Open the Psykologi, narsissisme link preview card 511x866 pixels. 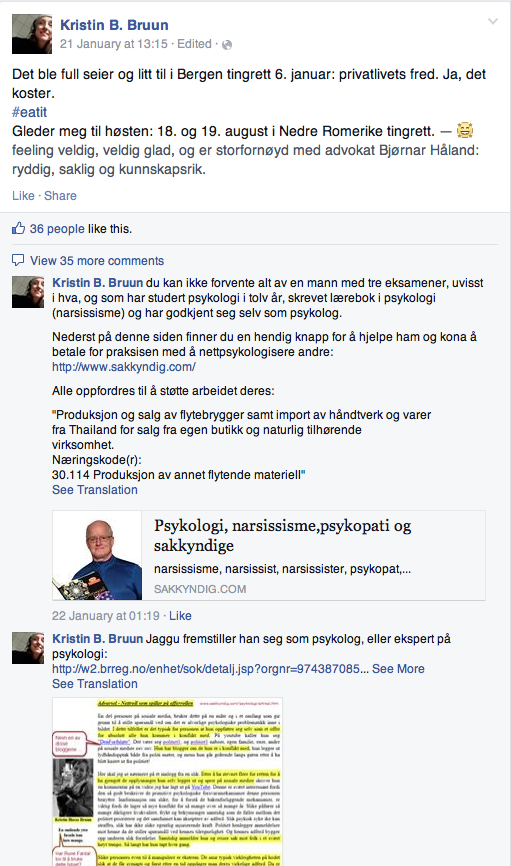click(x=268, y=555)
